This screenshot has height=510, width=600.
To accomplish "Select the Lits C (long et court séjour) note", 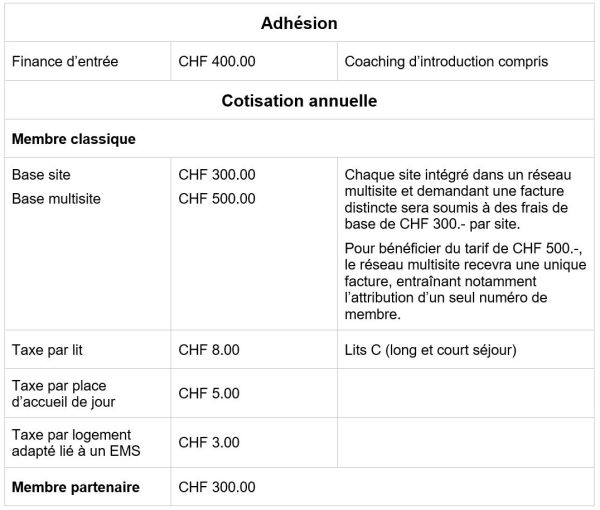I will tap(429, 350).
